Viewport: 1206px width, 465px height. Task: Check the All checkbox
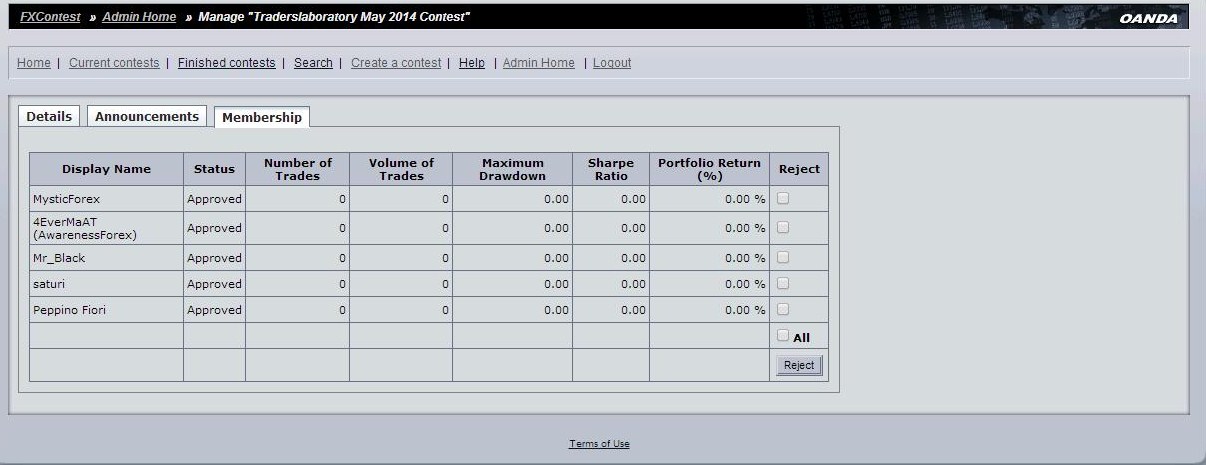click(x=783, y=336)
